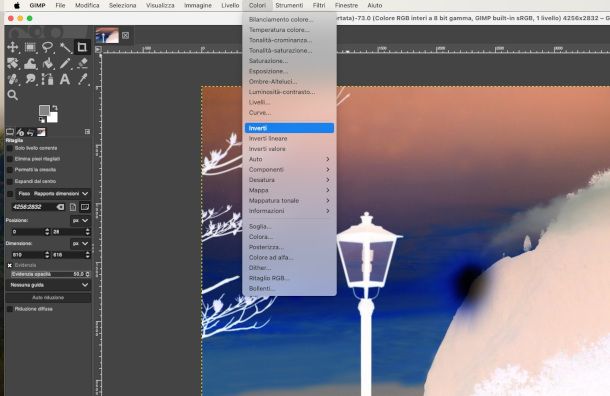Choose Luminosità-contrasto... menu entry

tap(289, 92)
